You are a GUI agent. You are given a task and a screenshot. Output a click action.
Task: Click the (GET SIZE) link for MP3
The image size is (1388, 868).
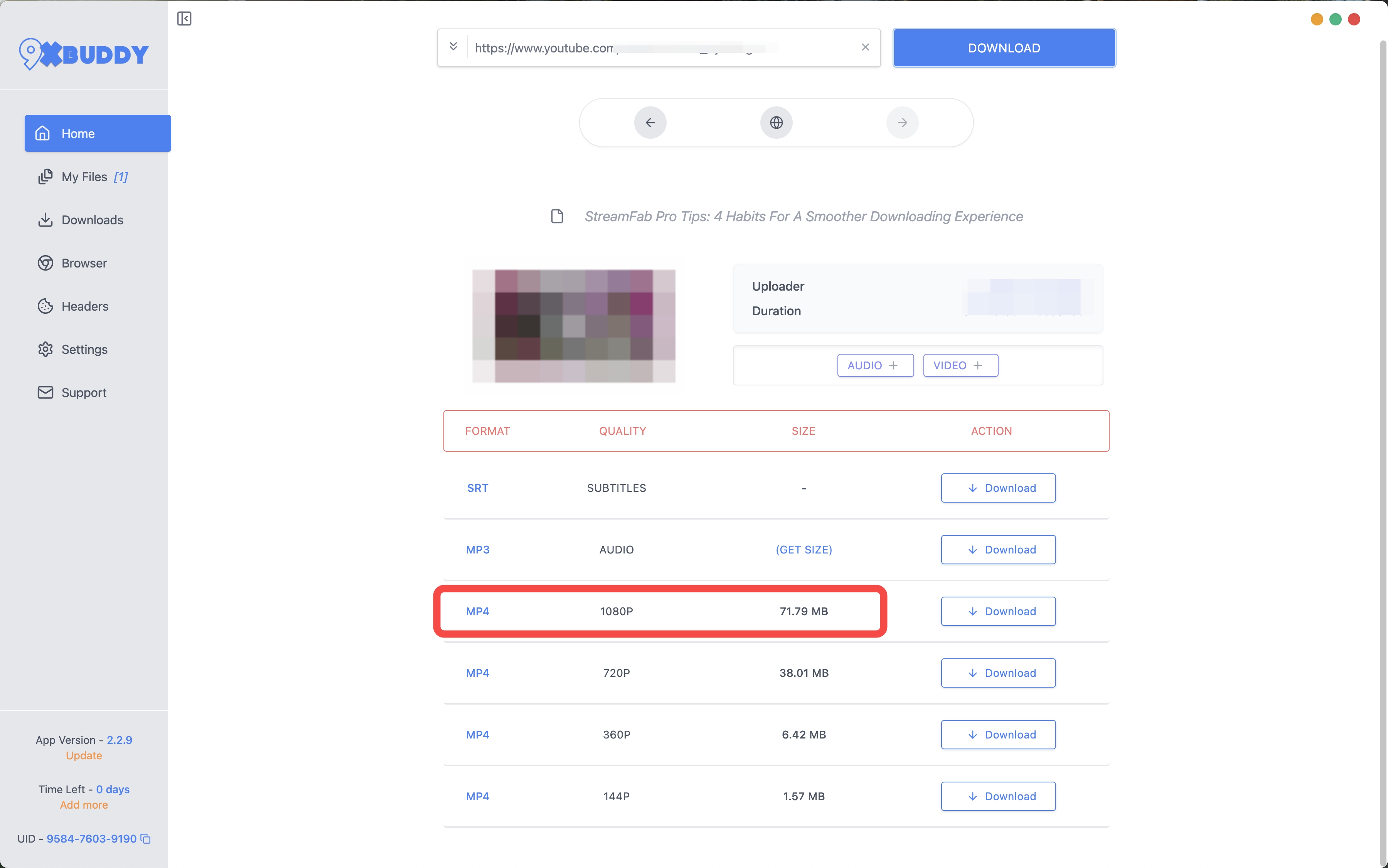pyautogui.click(x=803, y=549)
